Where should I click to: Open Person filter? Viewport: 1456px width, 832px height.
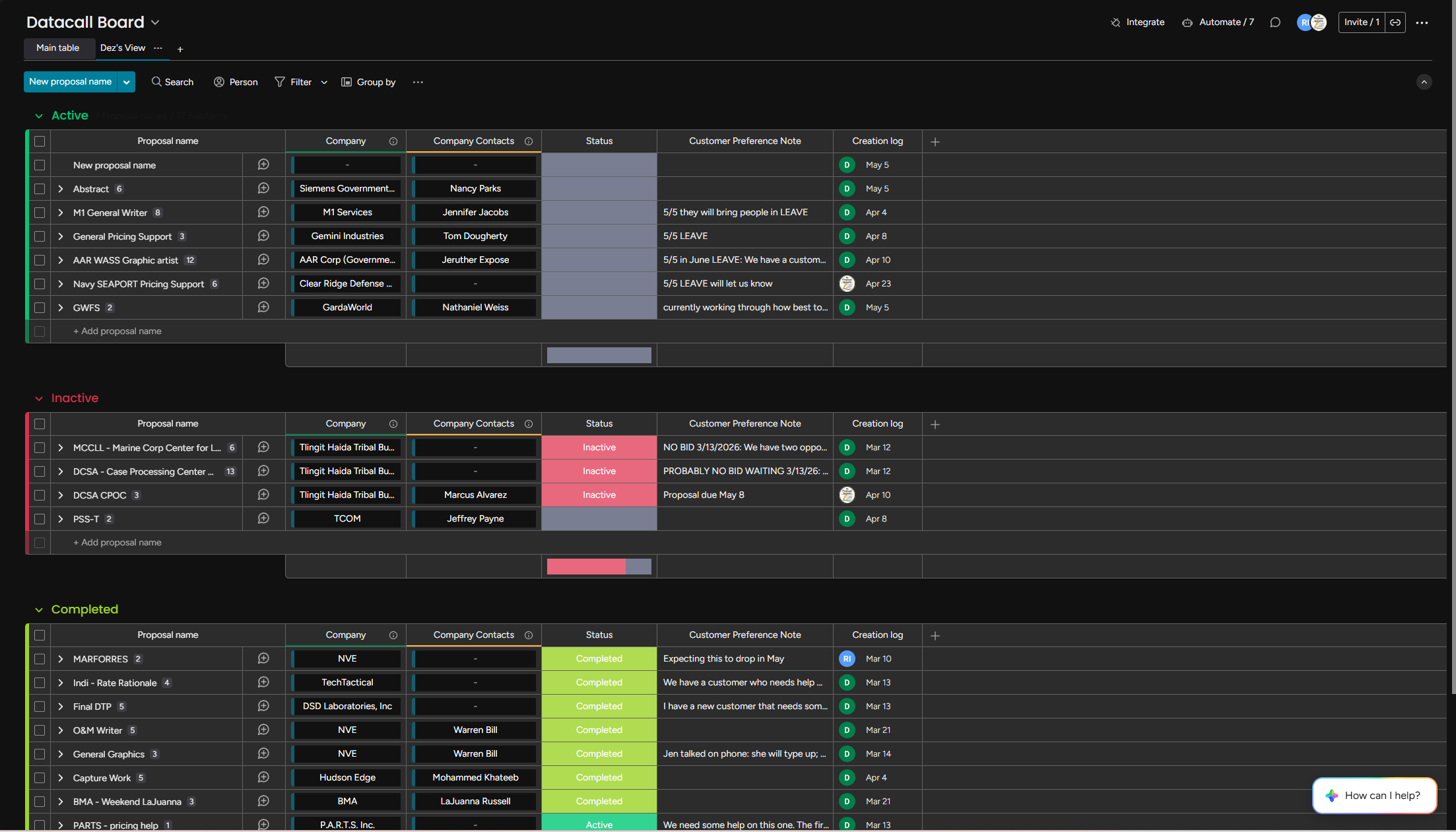click(x=236, y=82)
